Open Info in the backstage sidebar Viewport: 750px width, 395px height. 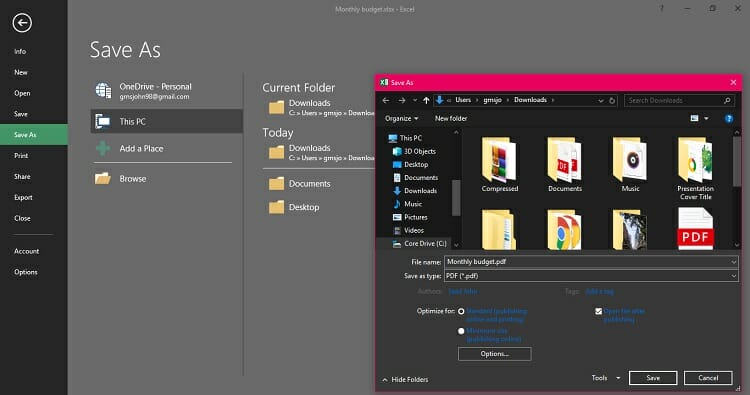click(20, 51)
